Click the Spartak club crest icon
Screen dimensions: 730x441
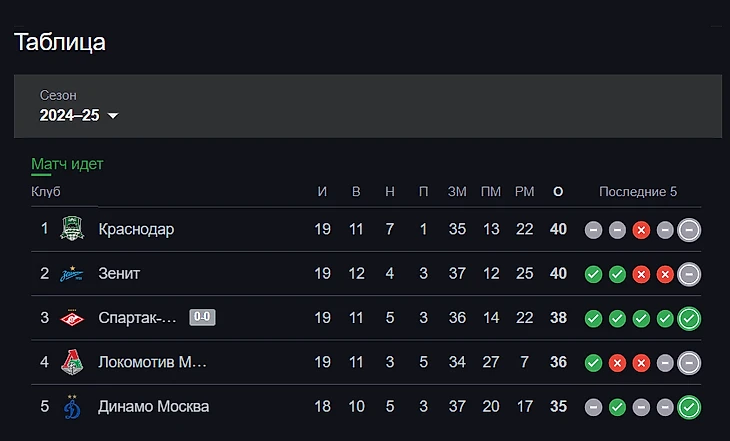[70, 318]
